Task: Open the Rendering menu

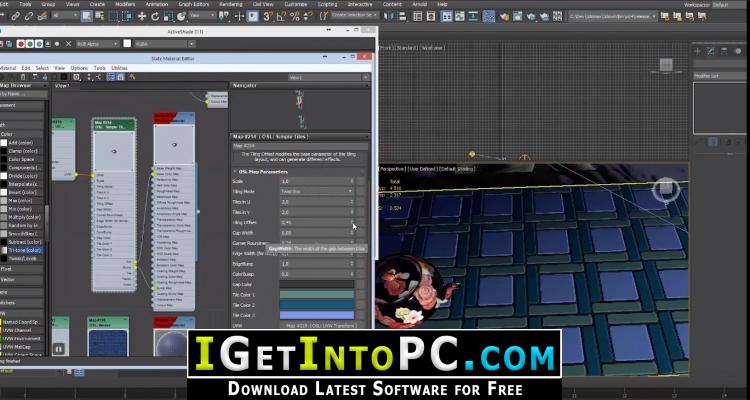Action: 231,4
